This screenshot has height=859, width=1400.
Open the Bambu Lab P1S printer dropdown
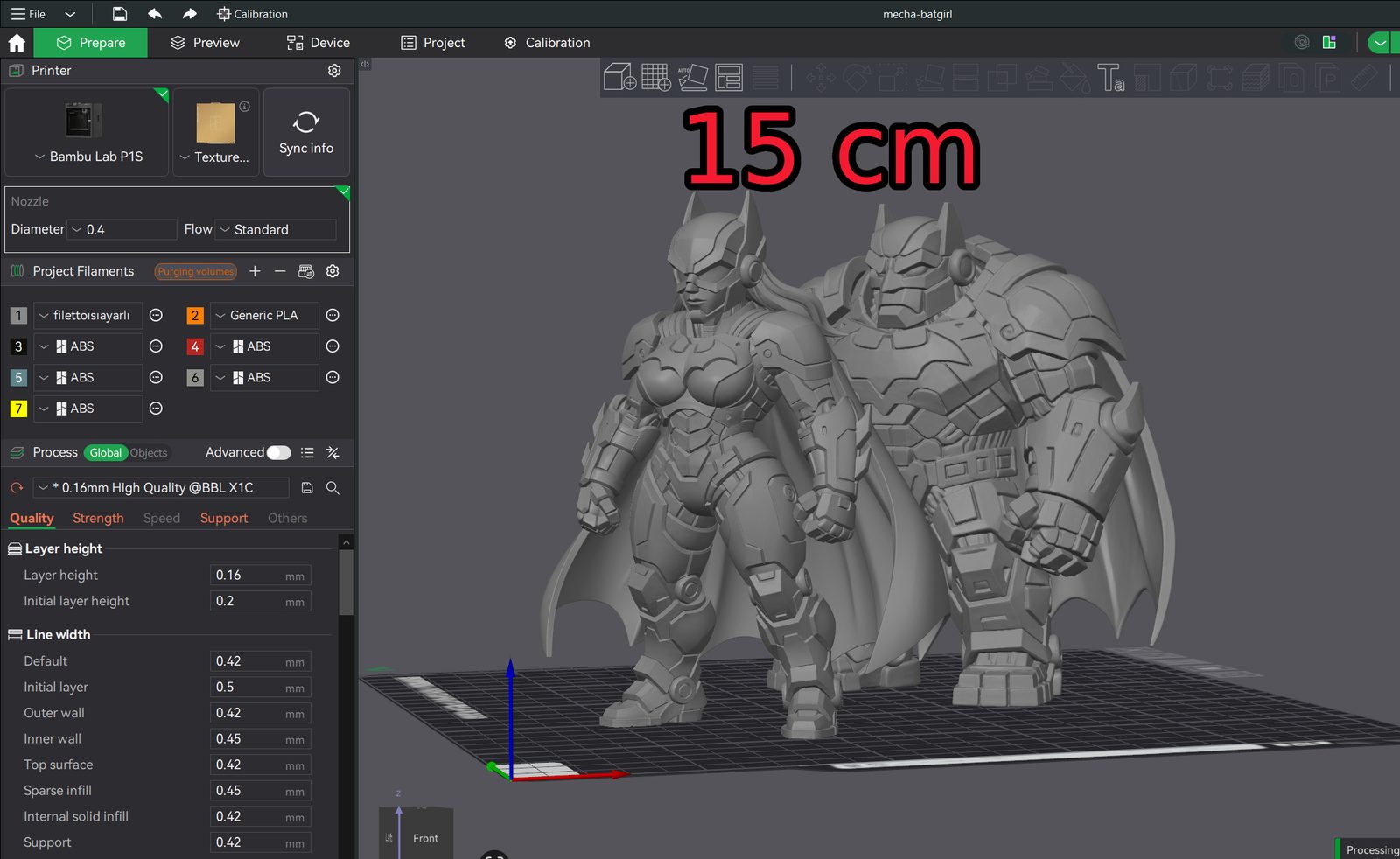[x=87, y=157]
